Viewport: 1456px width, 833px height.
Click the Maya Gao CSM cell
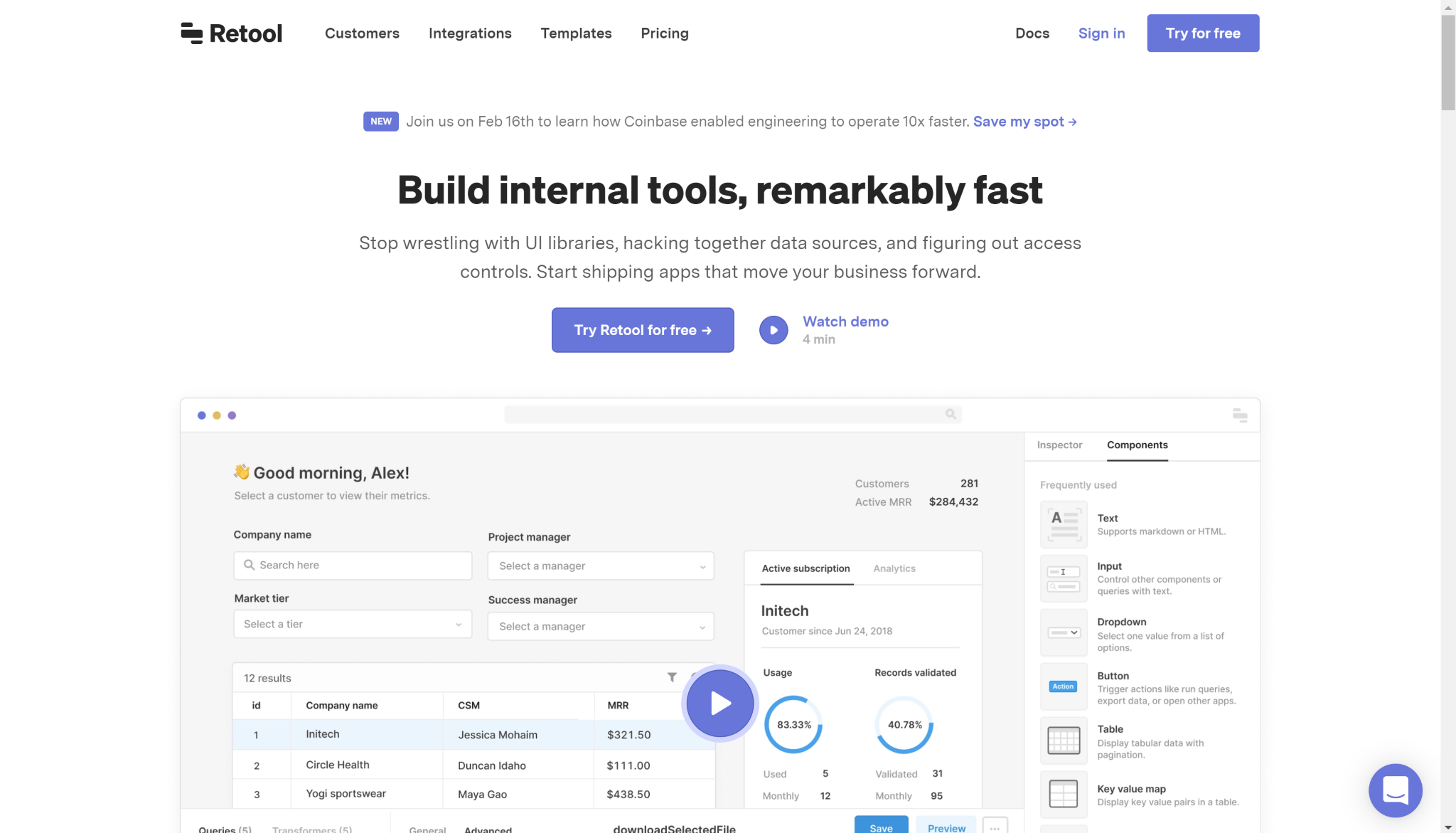pyautogui.click(x=518, y=795)
